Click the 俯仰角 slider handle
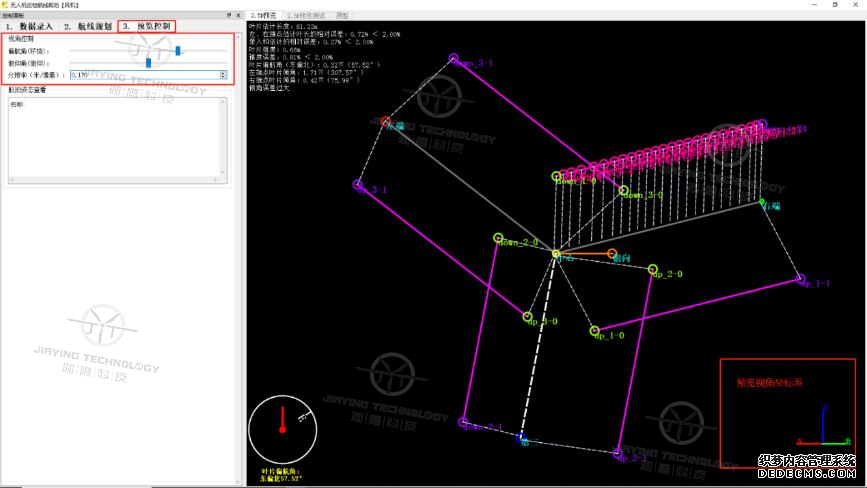Screen dimensions: 867x488 click(148, 62)
